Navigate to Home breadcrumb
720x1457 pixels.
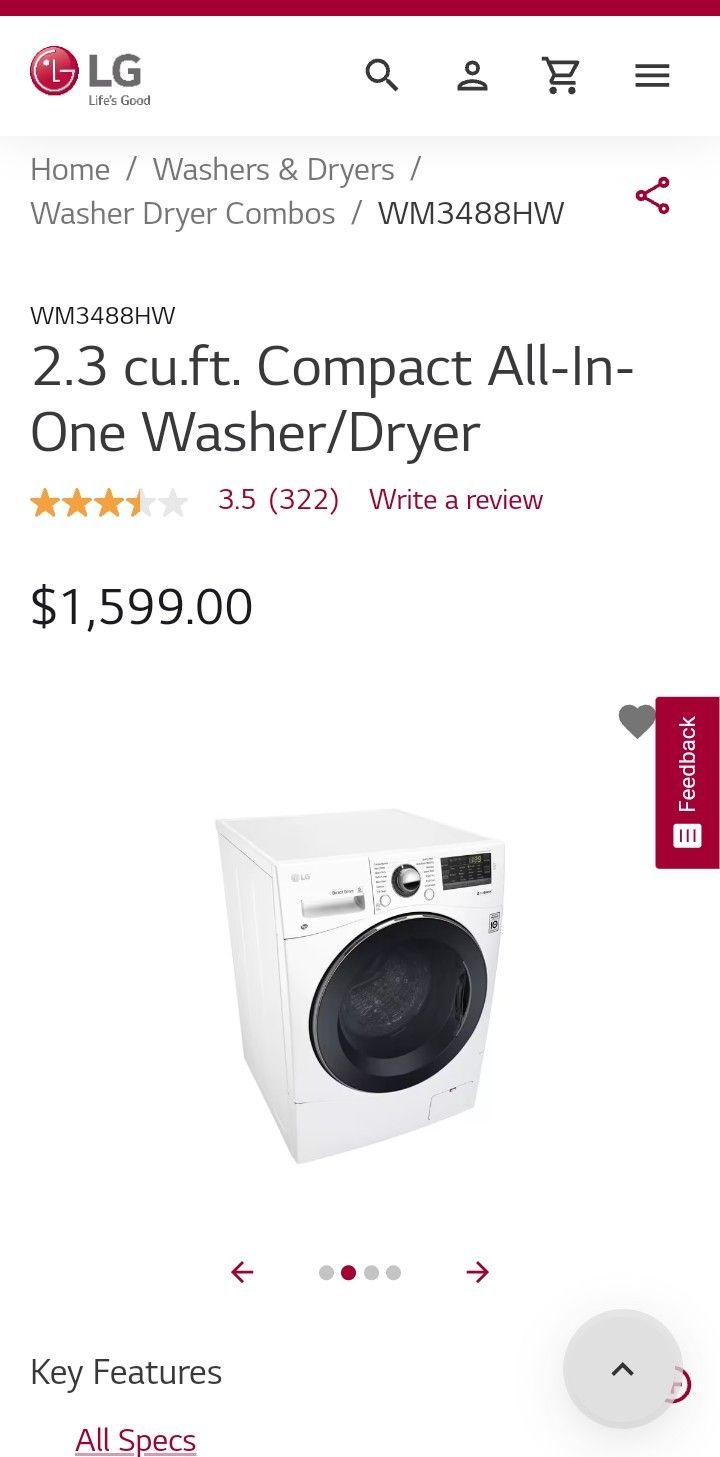click(x=70, y=169)
